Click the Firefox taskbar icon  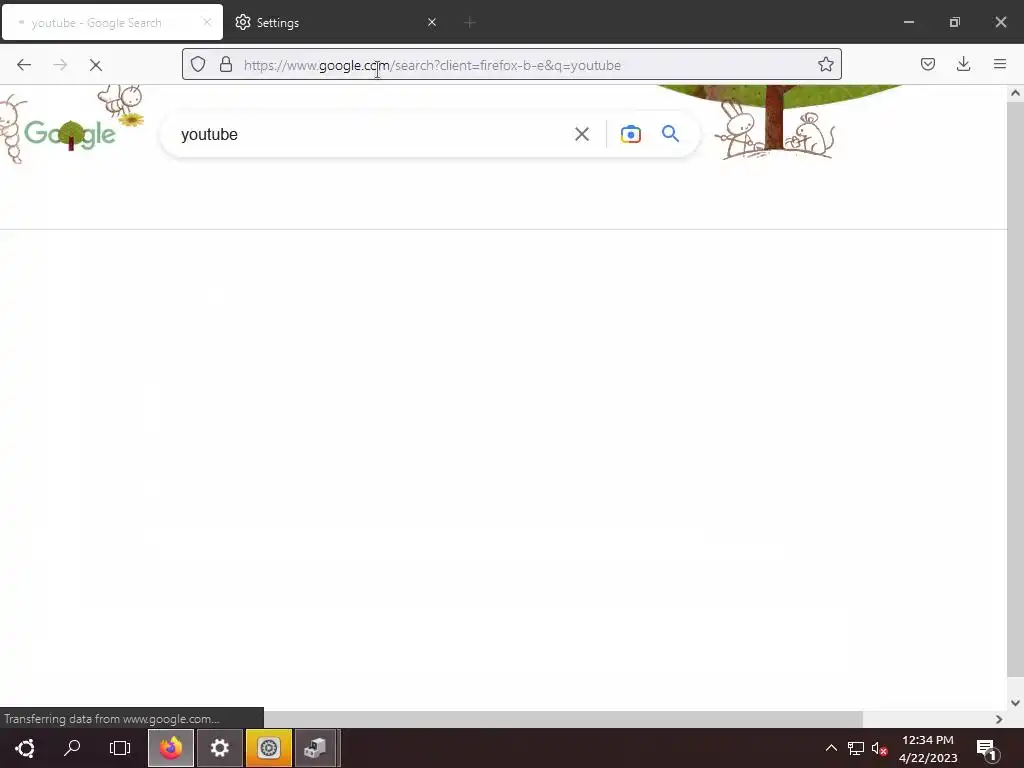[x=171, y=748]
